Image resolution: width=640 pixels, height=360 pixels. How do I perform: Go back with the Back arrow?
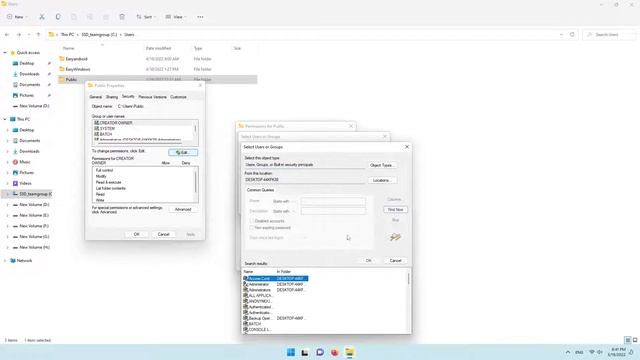tap(7, 35)
